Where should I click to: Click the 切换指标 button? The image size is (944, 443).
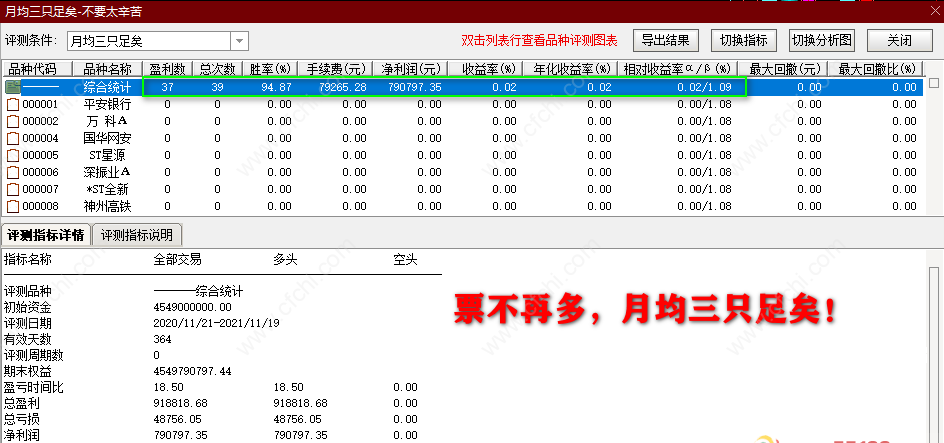pos(744,40)
